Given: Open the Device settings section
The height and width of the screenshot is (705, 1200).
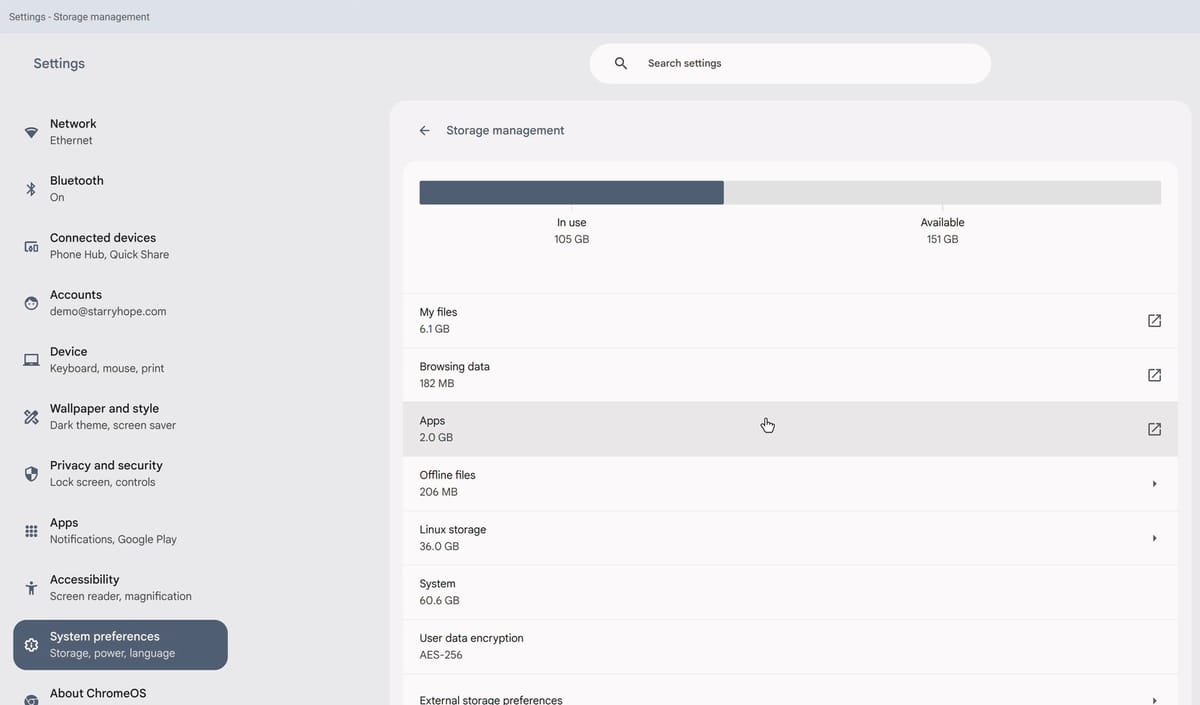Looking at the screenshot, I should coord(120,360).
